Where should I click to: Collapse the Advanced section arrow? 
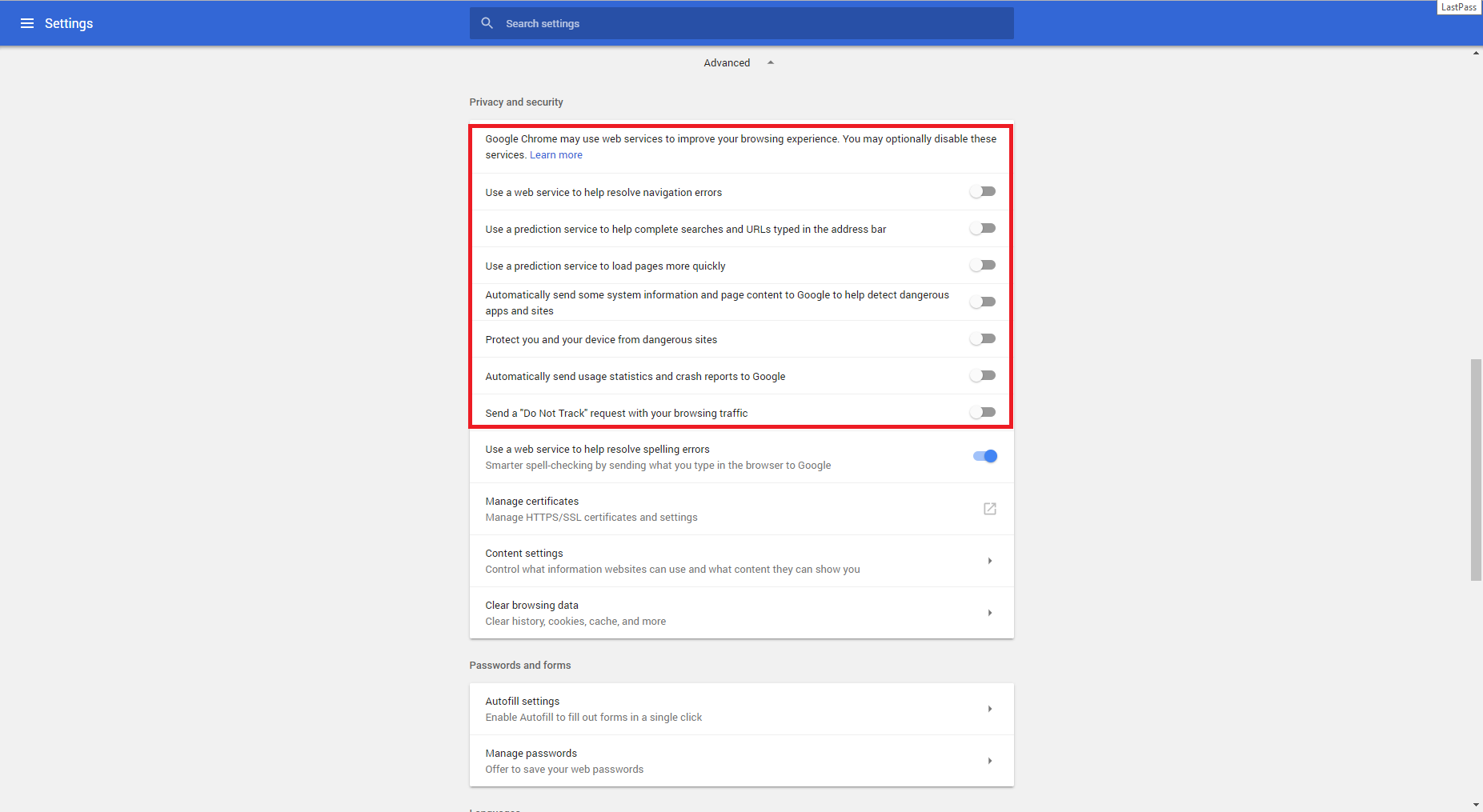[771, 62]
